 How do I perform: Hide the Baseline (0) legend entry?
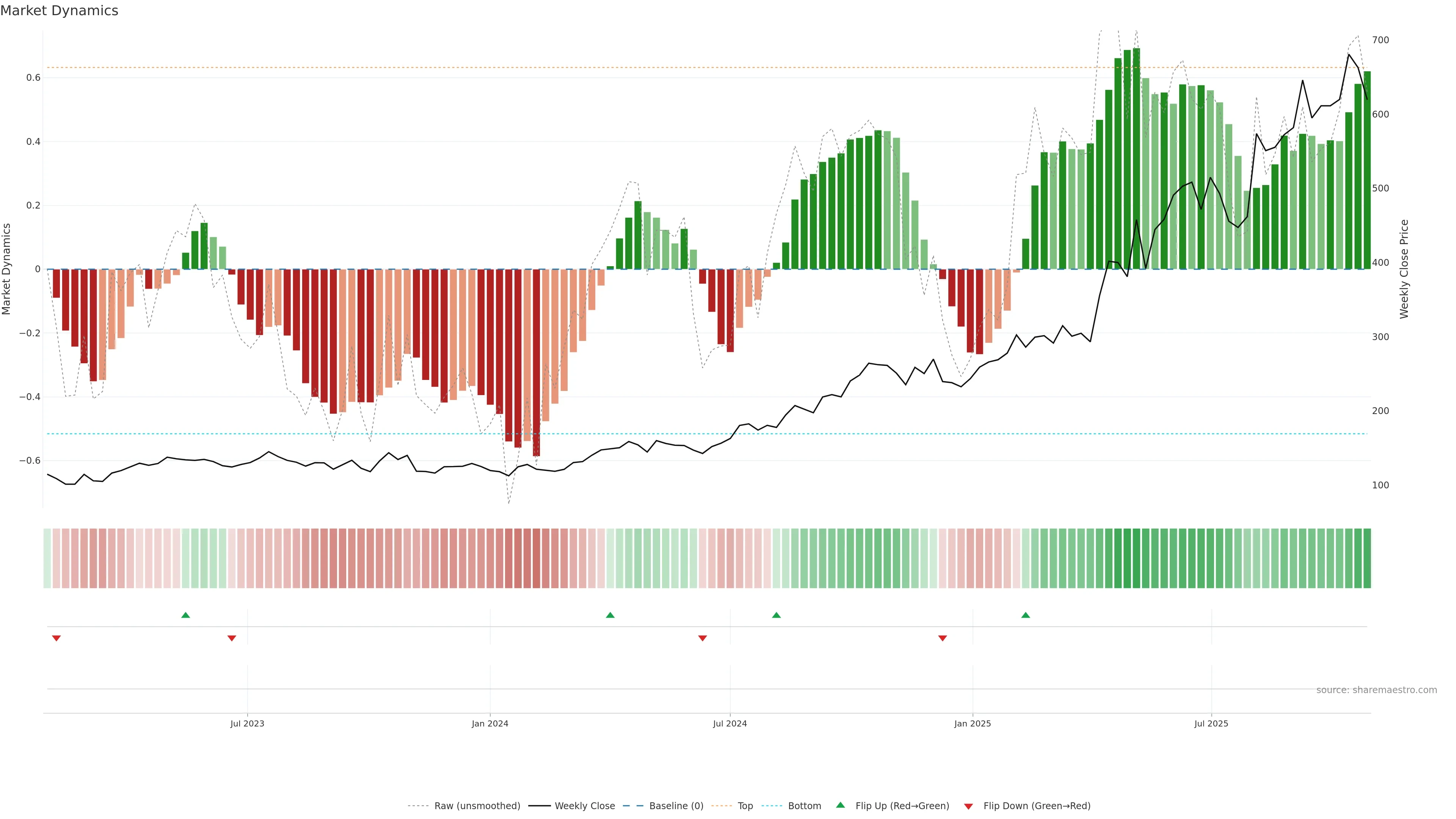pos(676,806)
